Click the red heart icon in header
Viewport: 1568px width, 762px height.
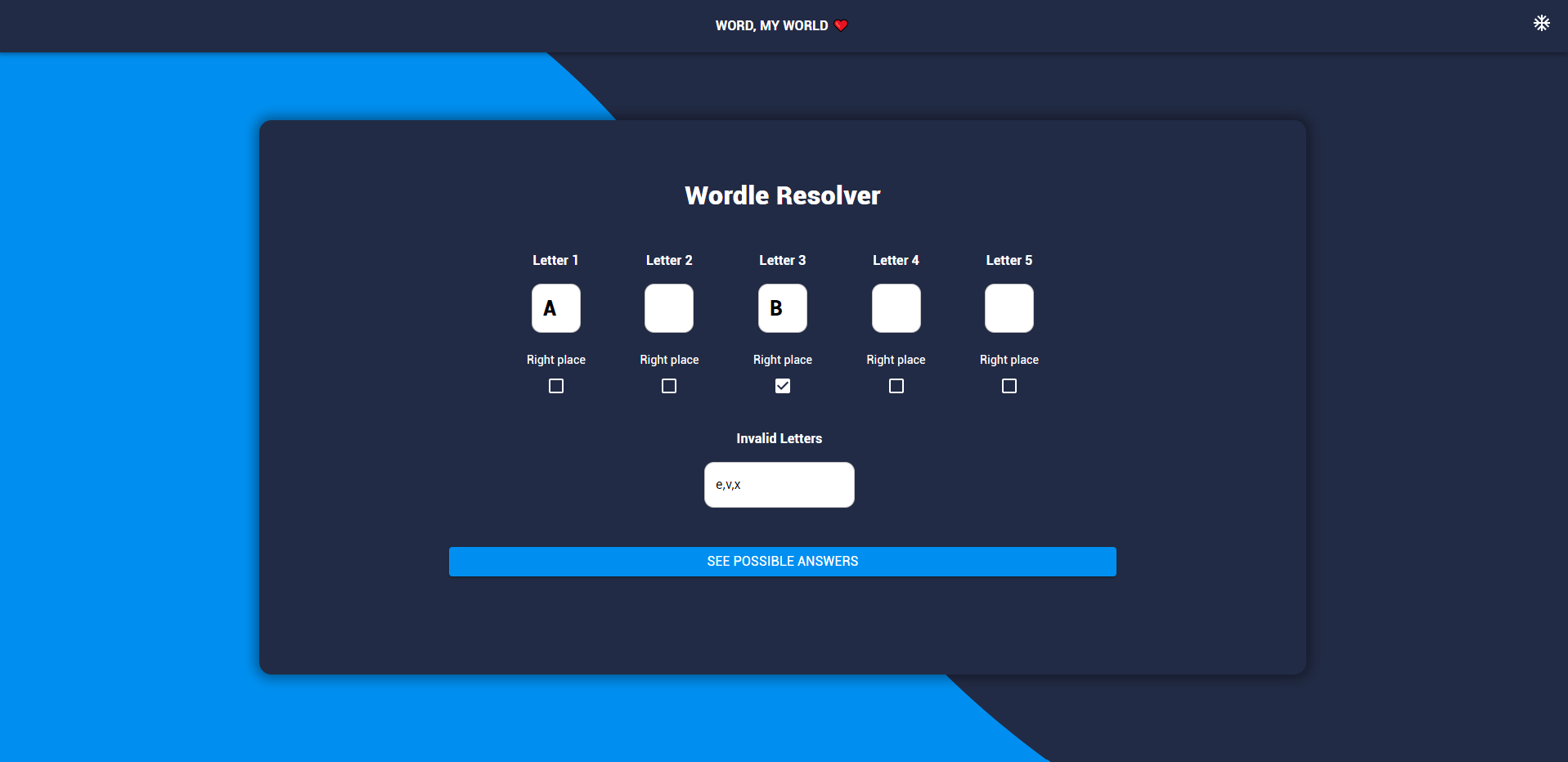pos(841,26)
